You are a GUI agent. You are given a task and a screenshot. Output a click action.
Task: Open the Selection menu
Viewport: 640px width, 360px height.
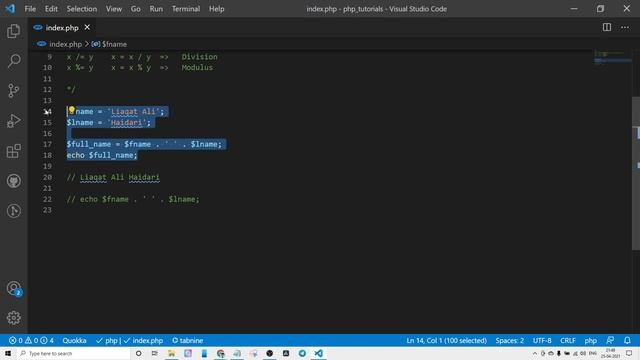(x=82, y=9)
